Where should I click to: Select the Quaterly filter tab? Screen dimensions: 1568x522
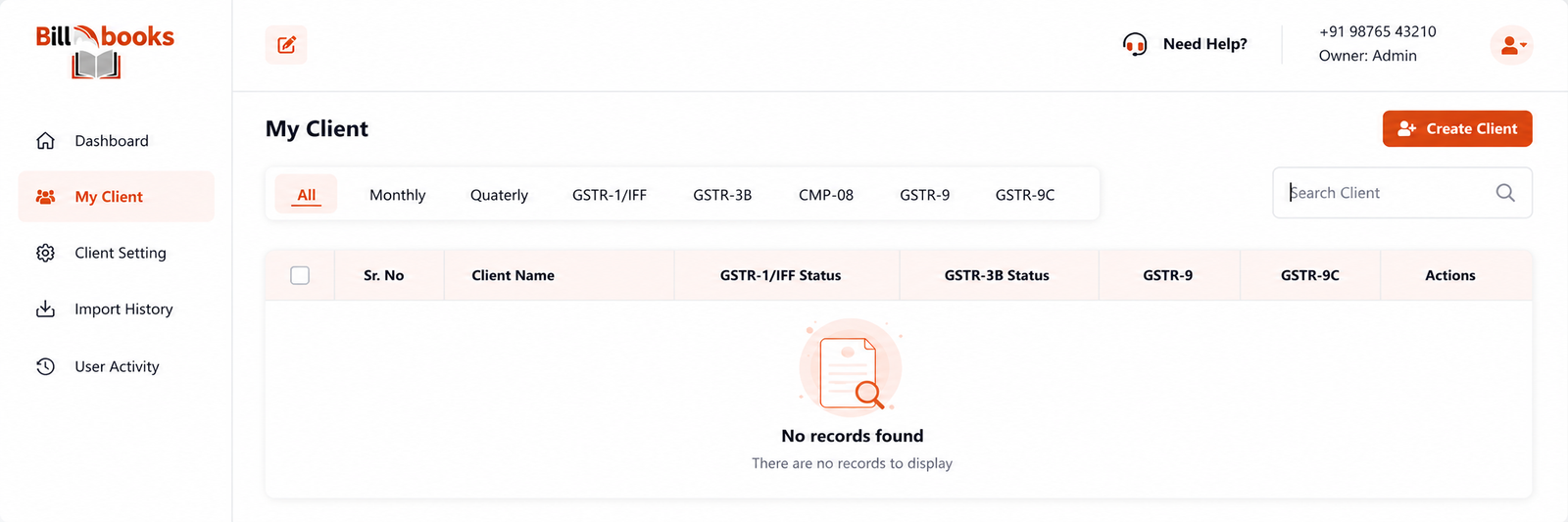click(499, 195)
